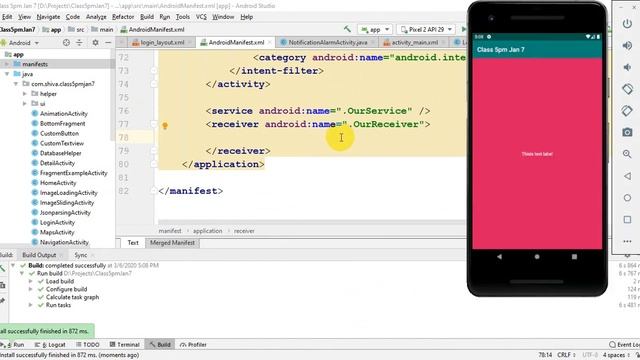
Task: Open the Edit menu
Action: [x=7, y=17]
